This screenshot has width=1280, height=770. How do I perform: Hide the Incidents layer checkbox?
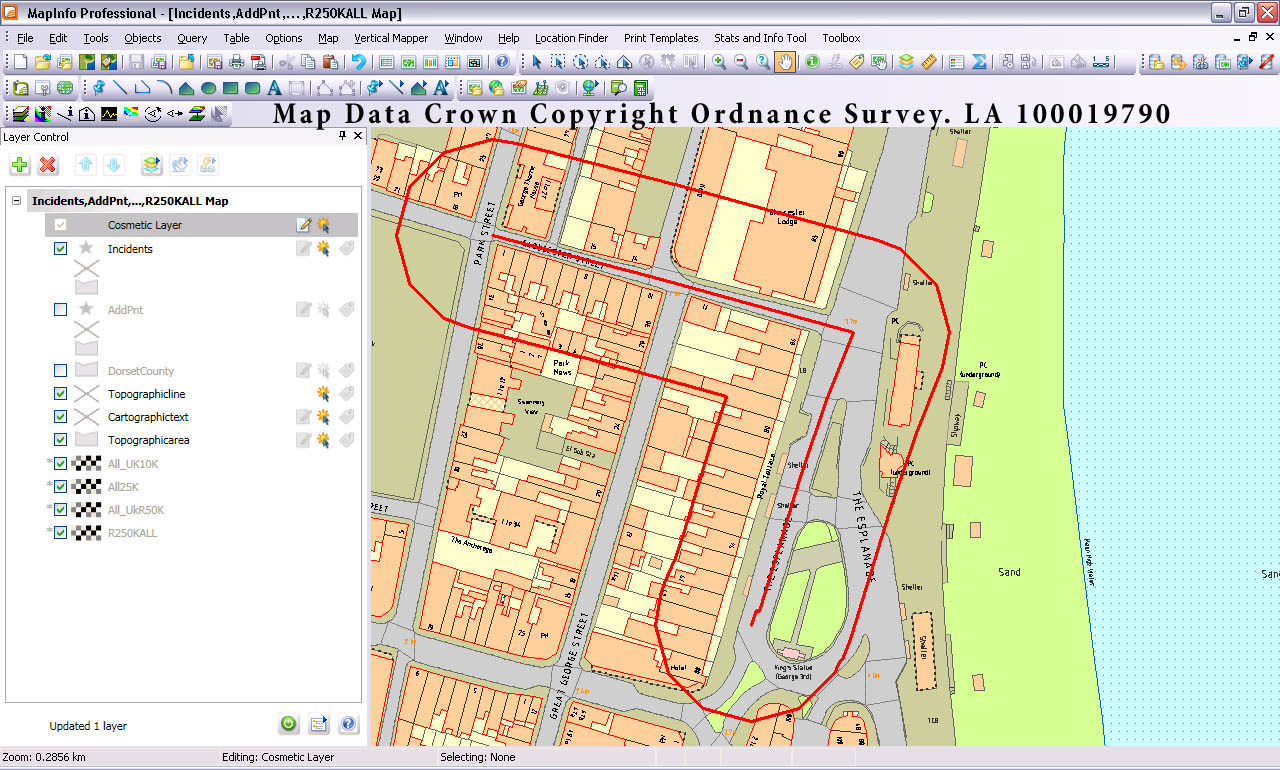point(61,249)
